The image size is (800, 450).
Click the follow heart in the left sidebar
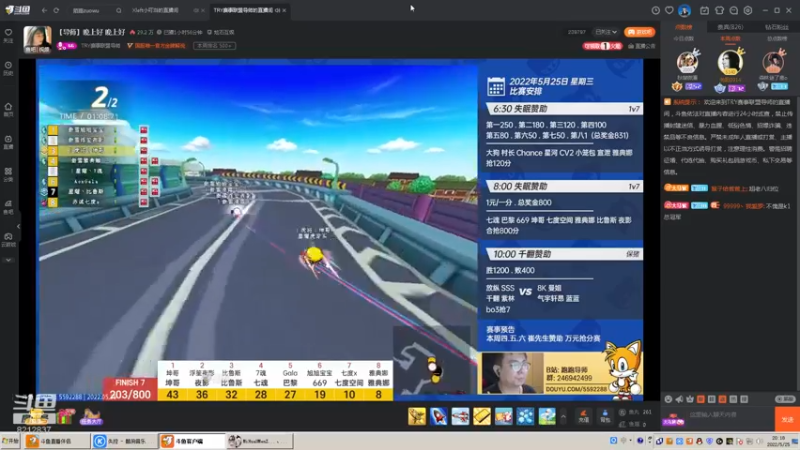(8, 35)
